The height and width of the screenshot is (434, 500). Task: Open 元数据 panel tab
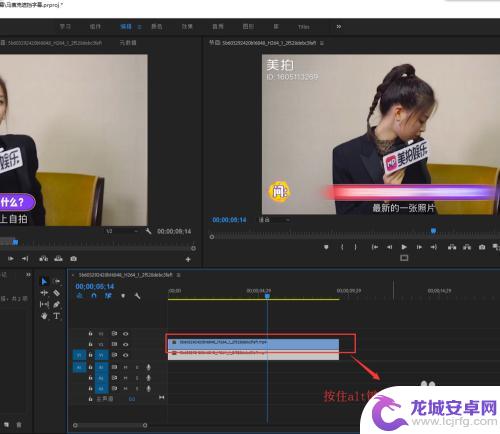pyautogui.click(x=128, y=43)
